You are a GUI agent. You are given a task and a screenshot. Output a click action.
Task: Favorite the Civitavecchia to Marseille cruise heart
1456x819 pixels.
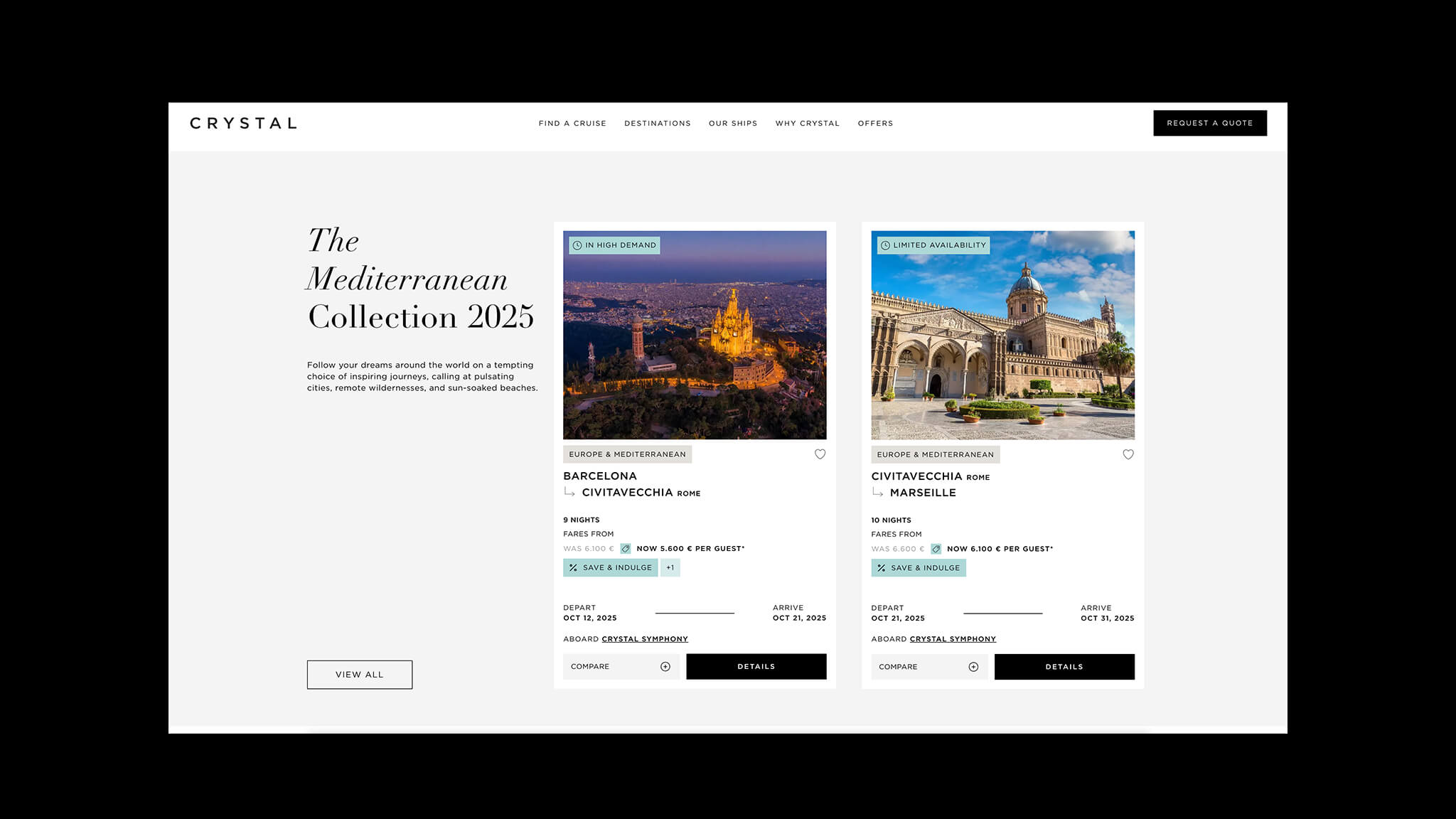(1128, 454)
